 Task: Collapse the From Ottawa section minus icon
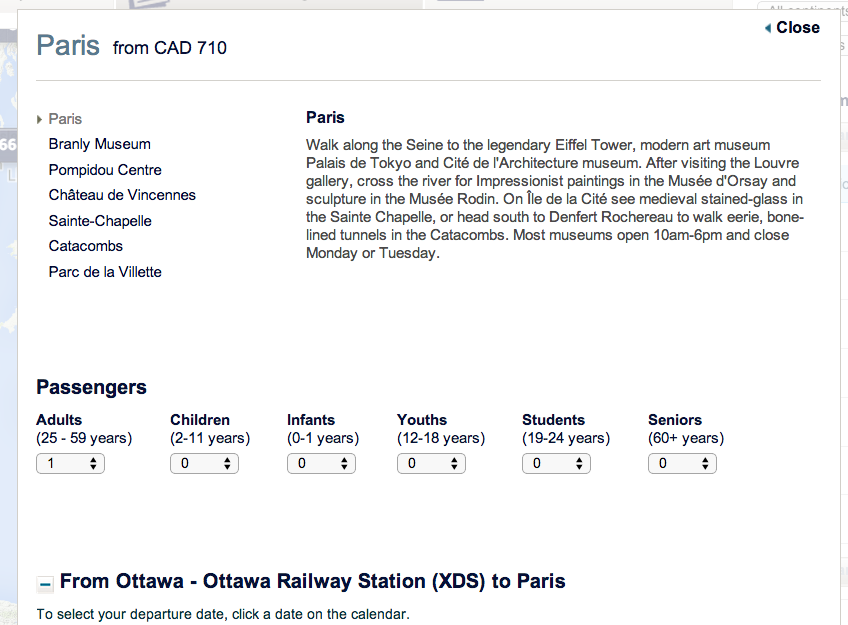coord(45,583)
